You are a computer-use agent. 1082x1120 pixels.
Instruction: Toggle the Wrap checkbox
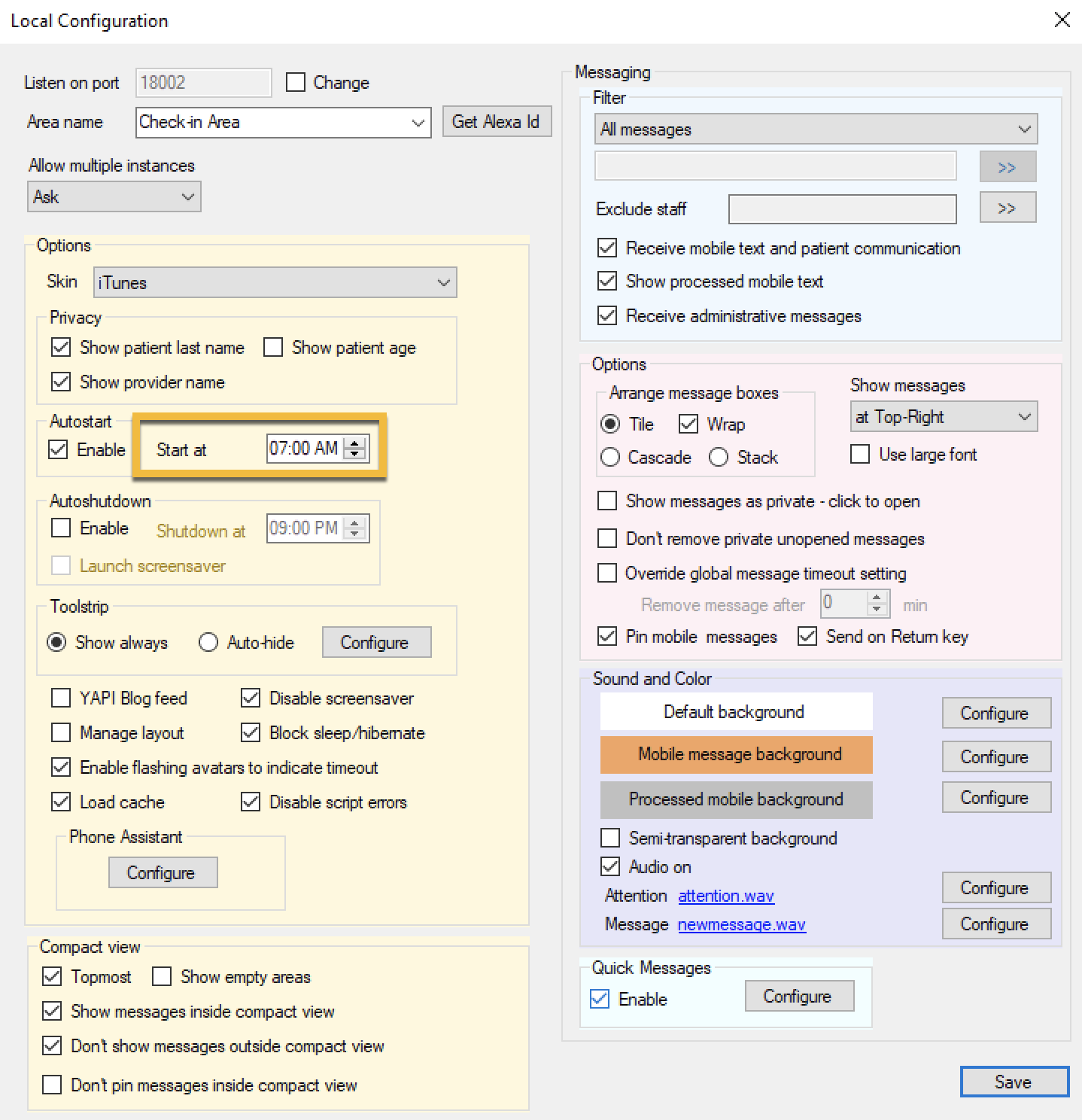pyautogui.click(x=688, y=424)
